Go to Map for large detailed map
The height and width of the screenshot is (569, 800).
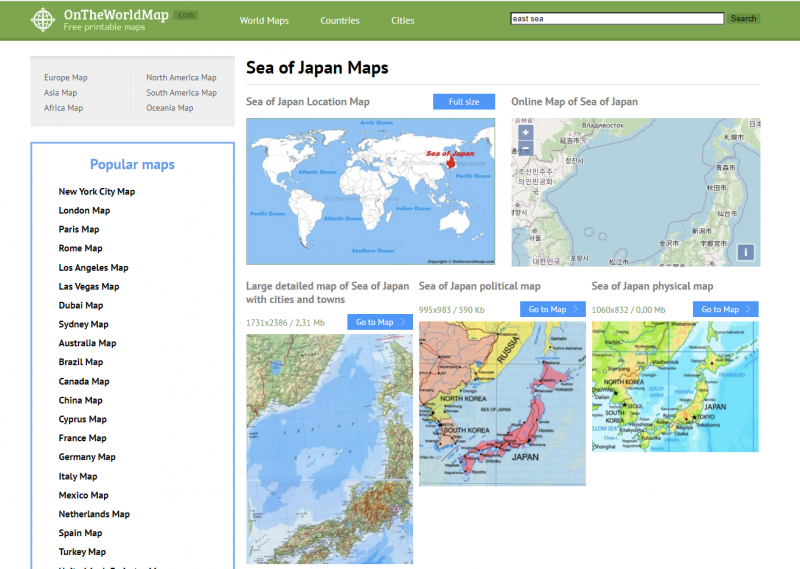(380, 322)
